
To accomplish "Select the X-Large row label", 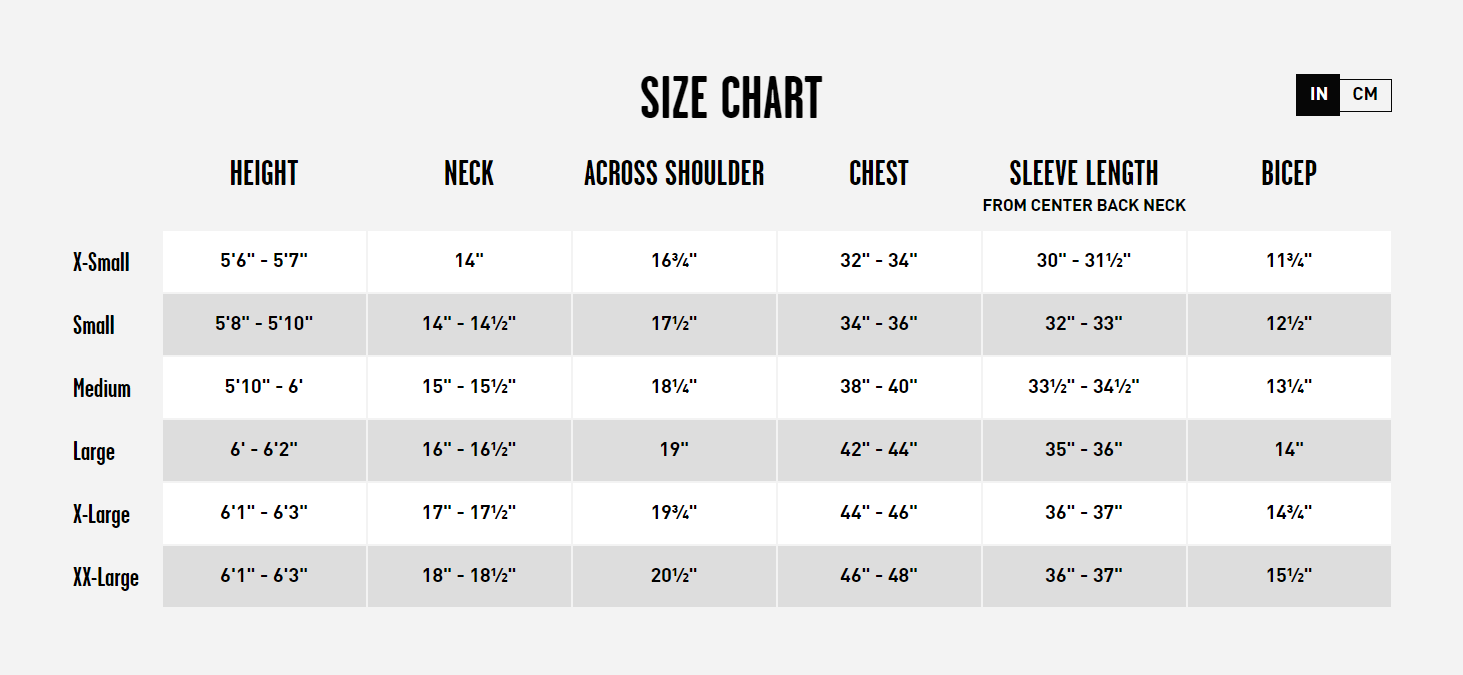I will (x=101, y=514).
